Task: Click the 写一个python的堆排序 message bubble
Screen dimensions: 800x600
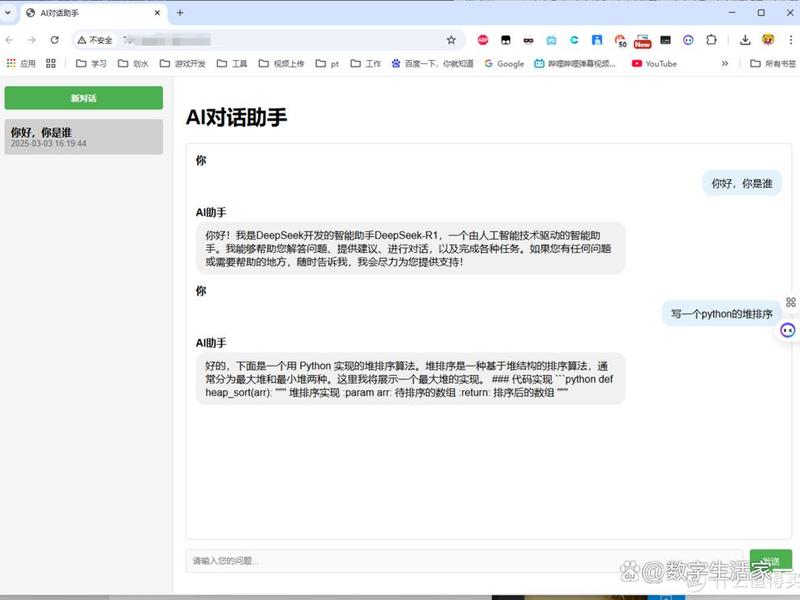Action: (x=721, y=314)
